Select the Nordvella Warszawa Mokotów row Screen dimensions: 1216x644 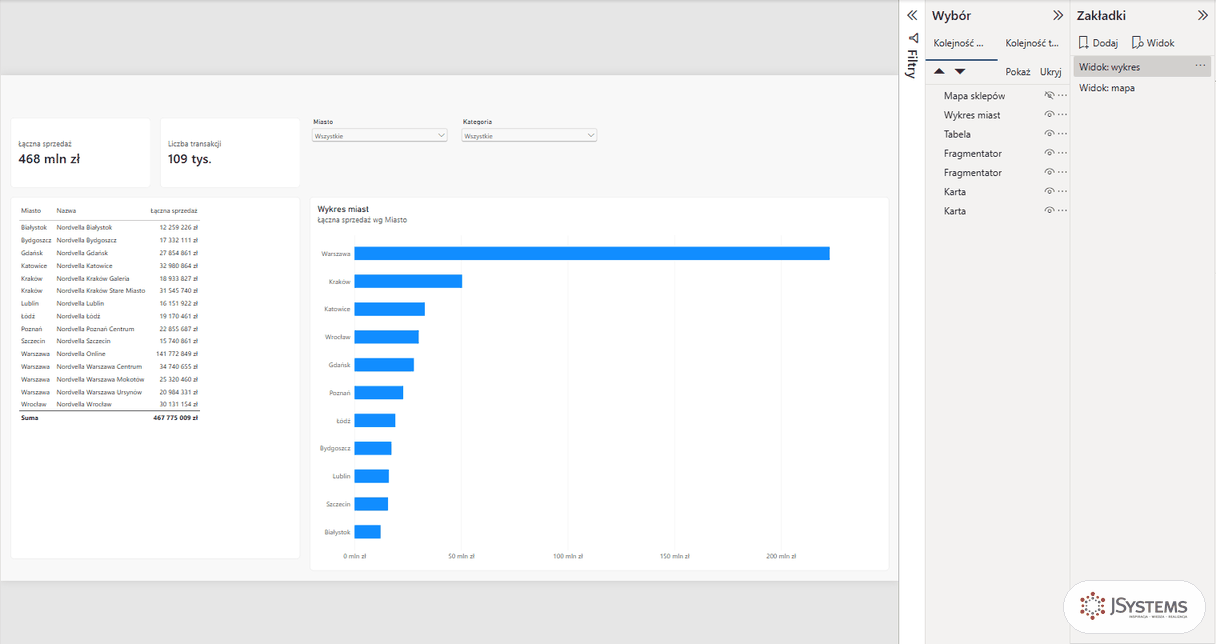tap(109, 379)
